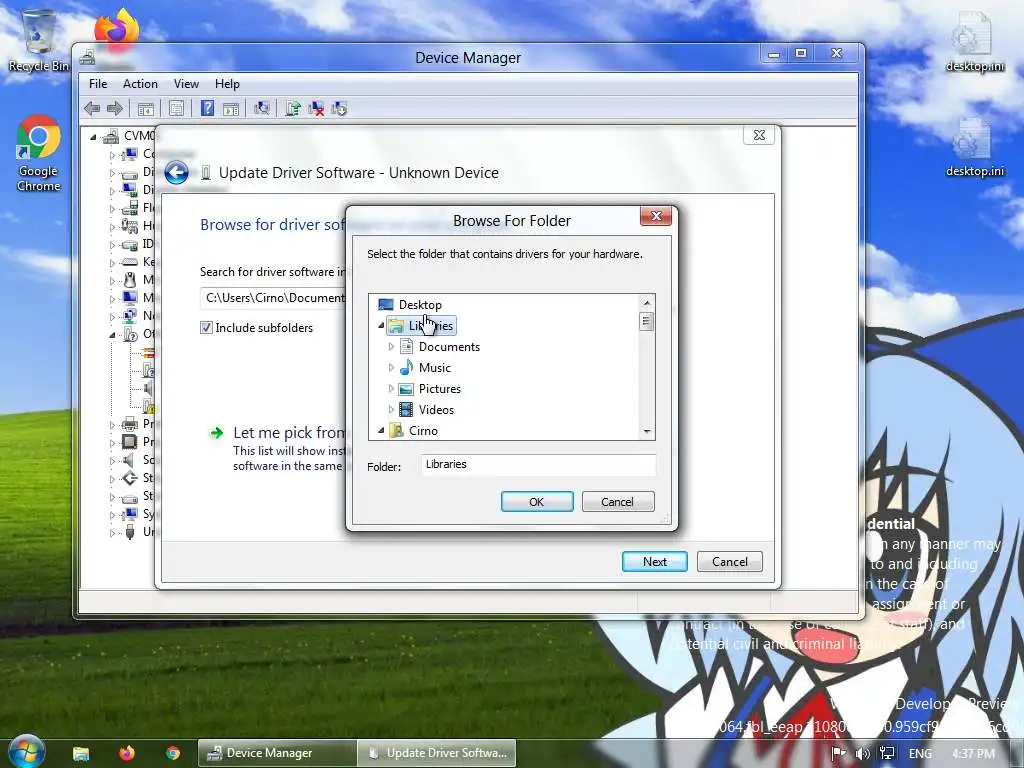Click the driver search path field C:\Users\Cirno
The width and height of the screenshot is (1024, 768).
274,298
